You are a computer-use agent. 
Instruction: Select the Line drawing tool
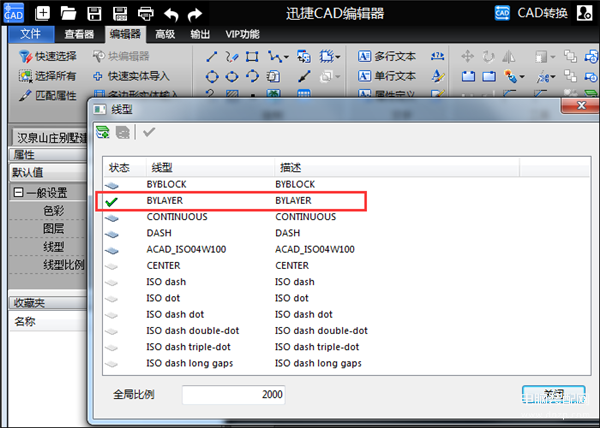point(212,57)
